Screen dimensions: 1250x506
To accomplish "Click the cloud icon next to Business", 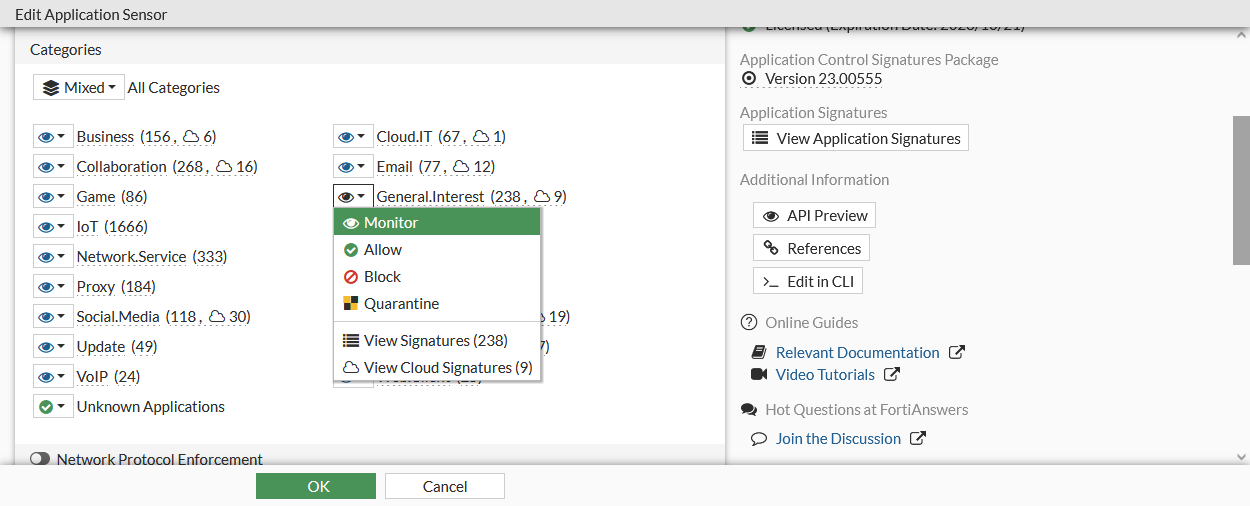I will click(x=192, y=137).
